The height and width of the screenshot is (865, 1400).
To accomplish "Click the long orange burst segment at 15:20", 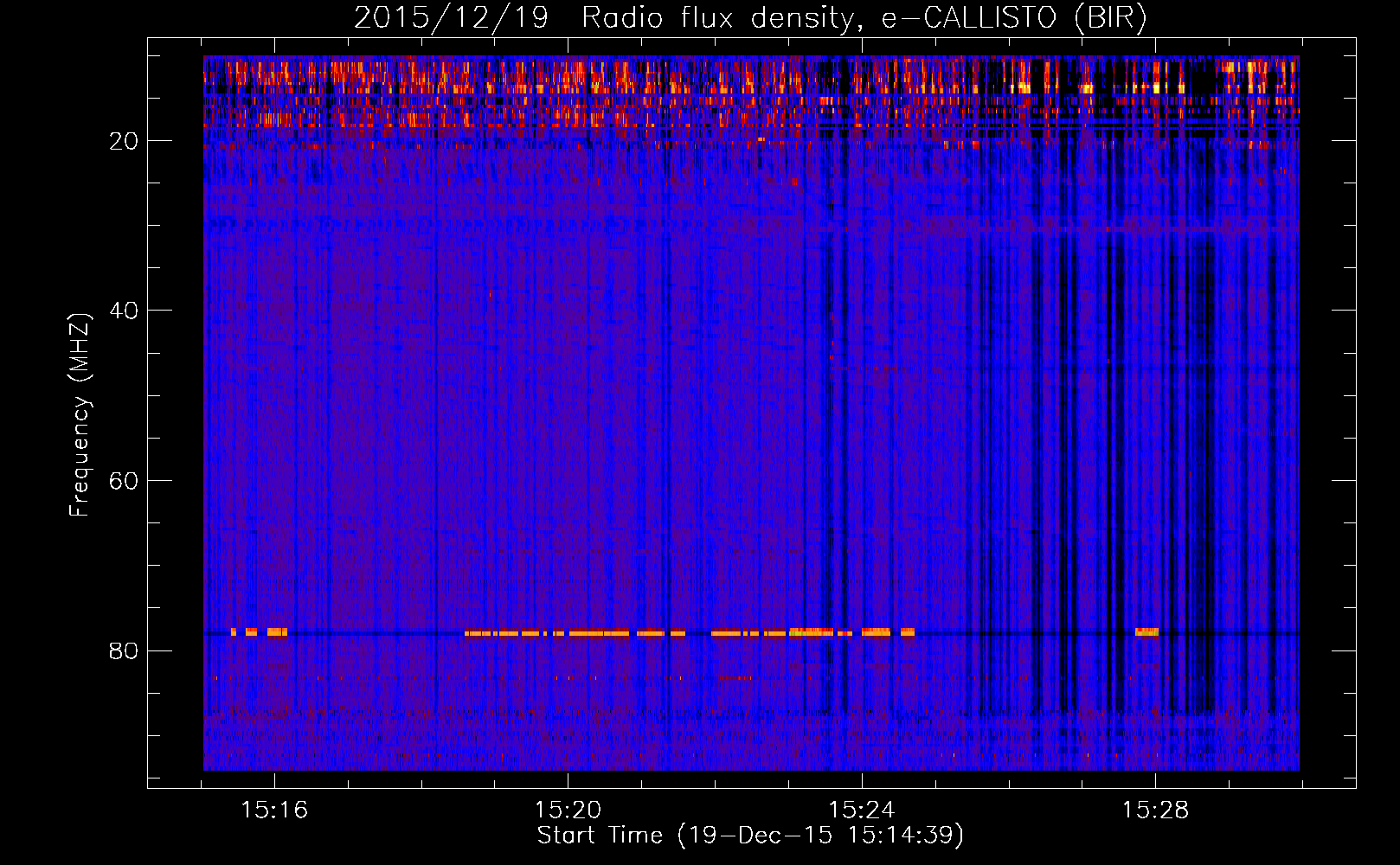I will point(597,633).
